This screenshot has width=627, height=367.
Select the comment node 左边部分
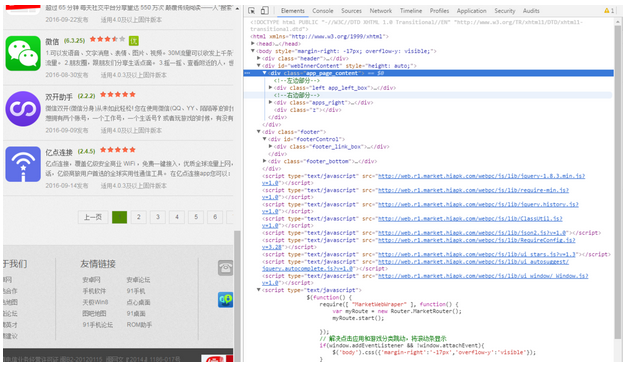[x=297, y=80]
